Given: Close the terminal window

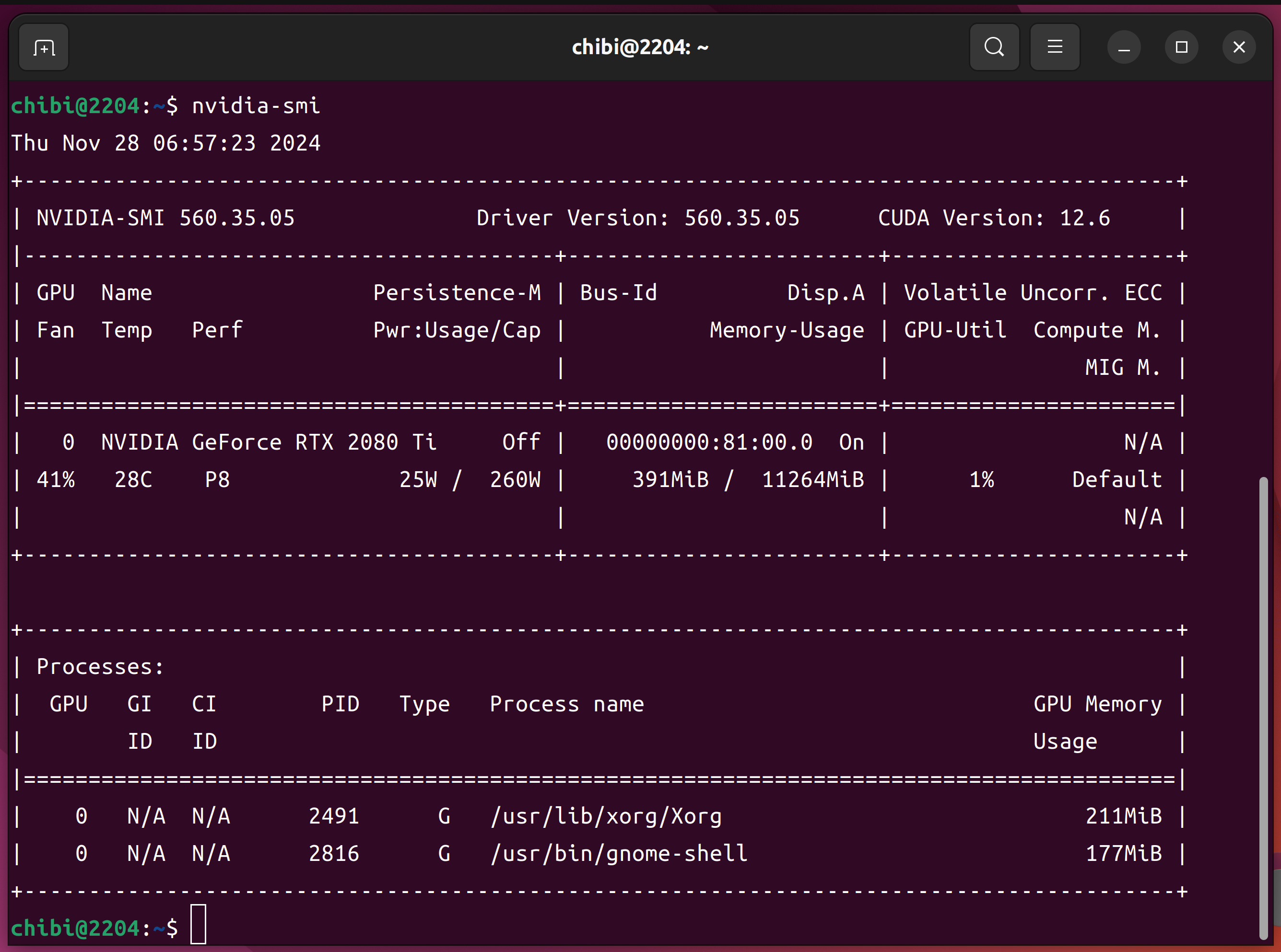Looking at the screenshot, I should click(x=1239, y=47).
